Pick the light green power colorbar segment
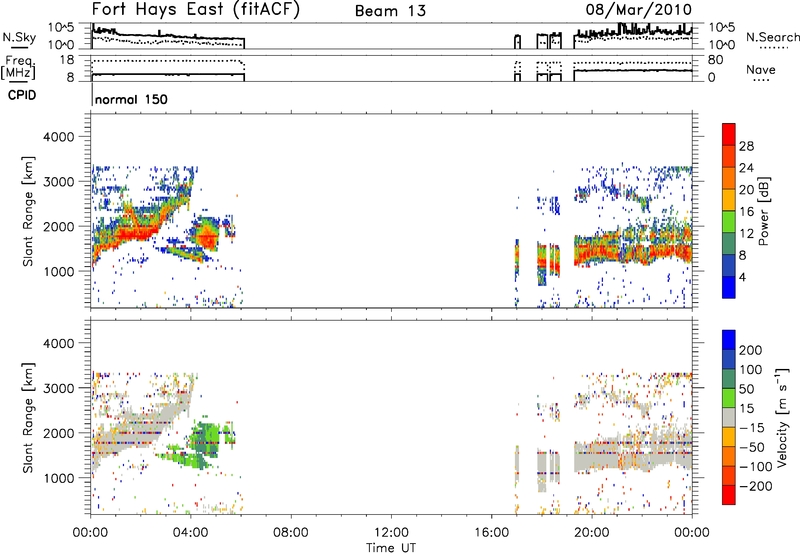The width and height of the screenshot is (800, 554). pos(729,221)
